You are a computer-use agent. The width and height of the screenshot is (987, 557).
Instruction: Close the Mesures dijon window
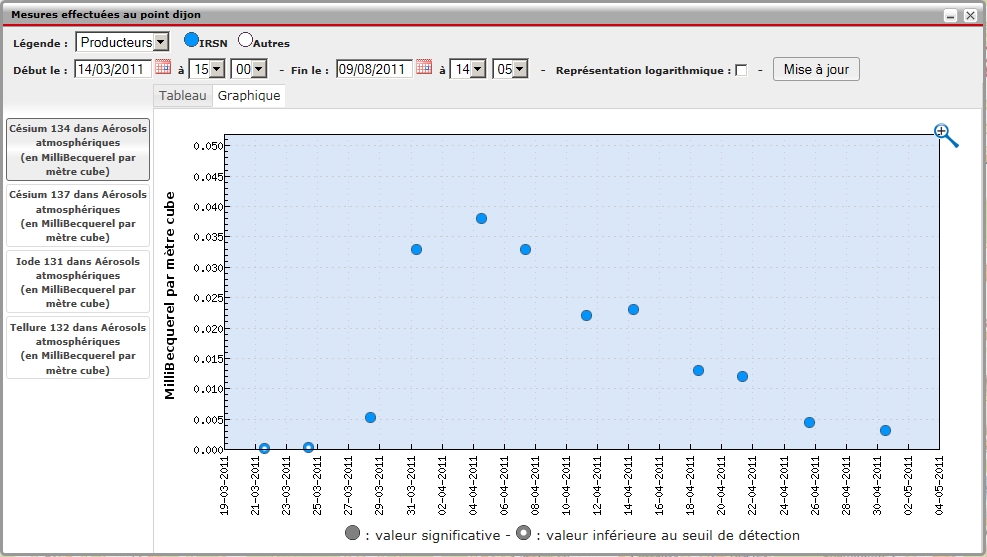coord(970,16)
